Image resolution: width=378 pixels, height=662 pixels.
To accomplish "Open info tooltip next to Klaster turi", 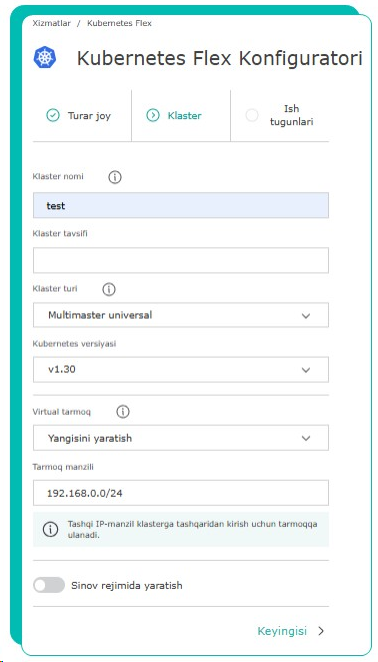I will 109,290.
